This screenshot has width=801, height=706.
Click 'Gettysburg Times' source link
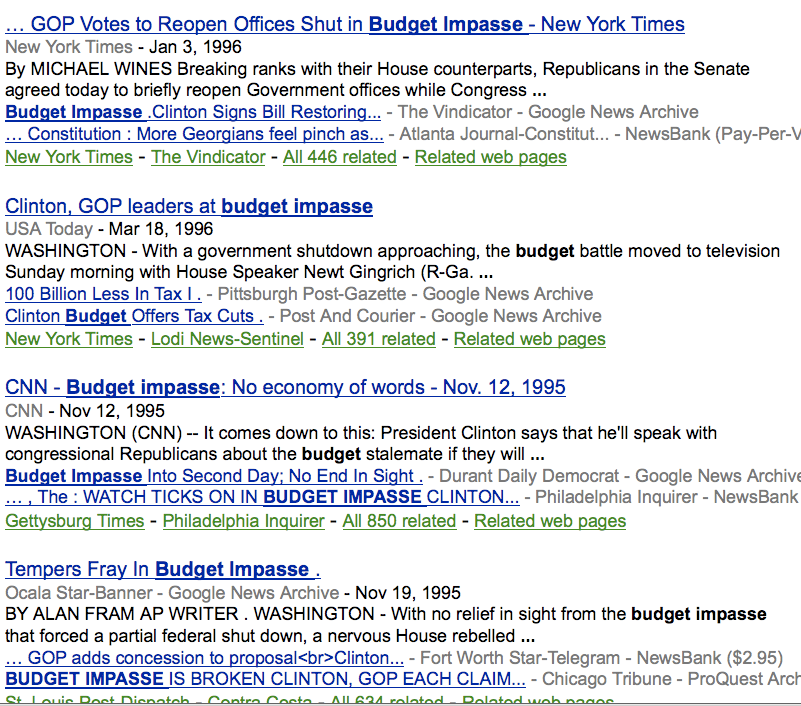click(75, 521)
